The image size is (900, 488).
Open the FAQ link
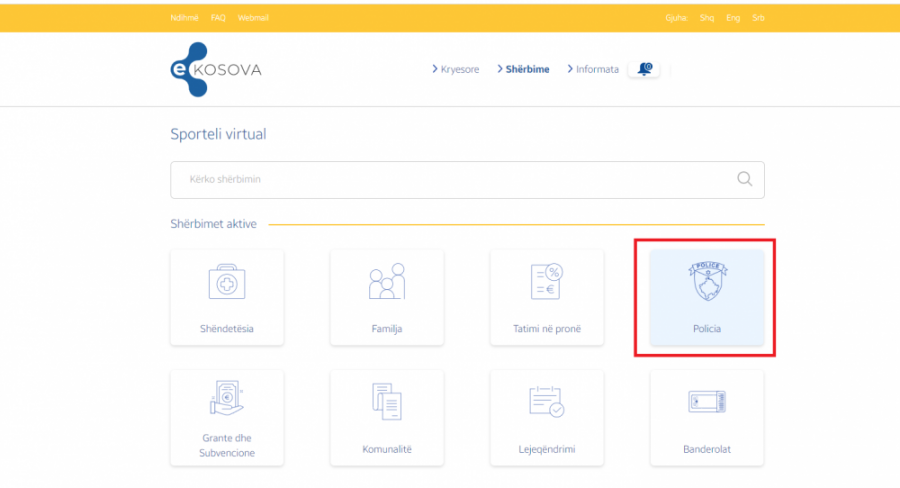(x=218, y=18)
